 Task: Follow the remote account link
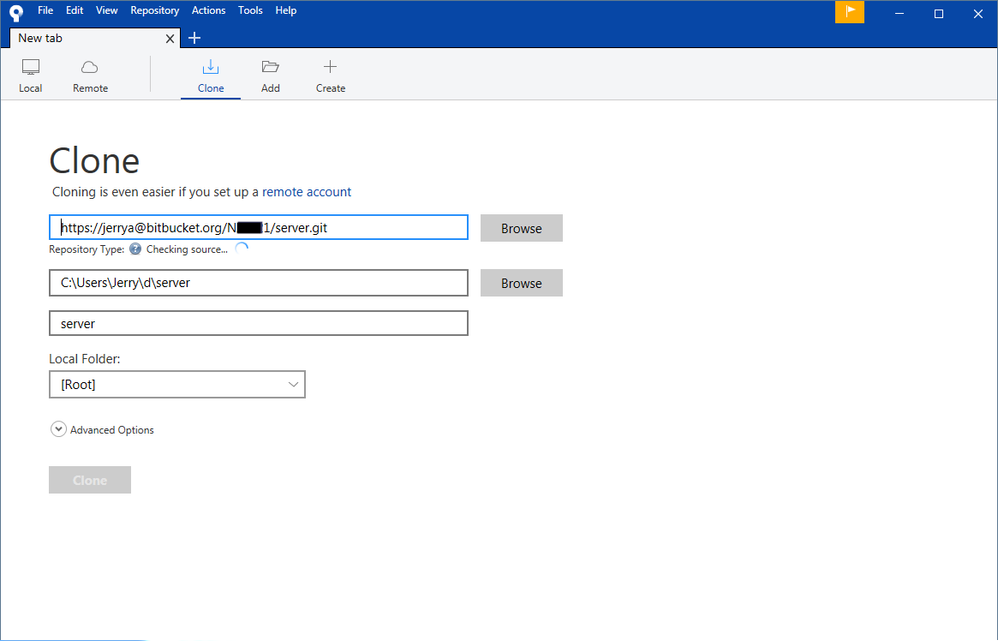point(306,192)
